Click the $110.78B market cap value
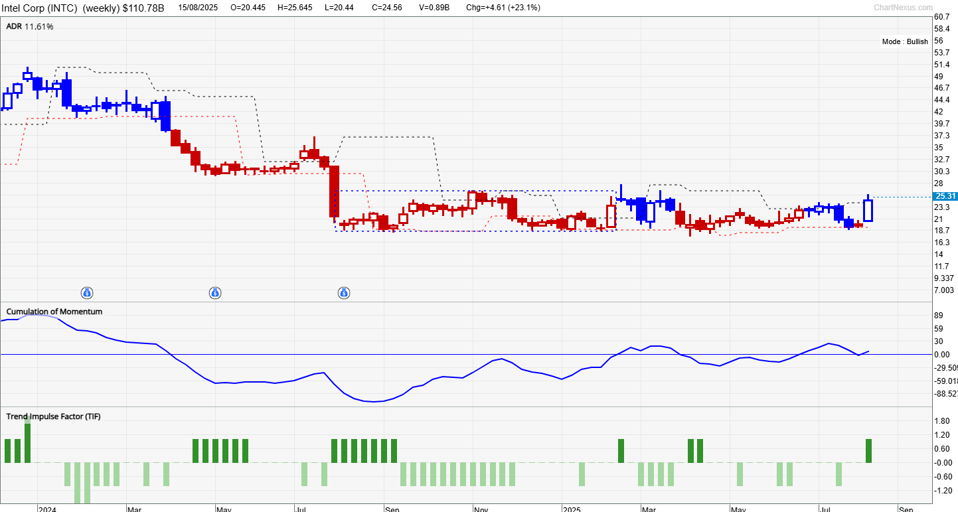 point(144,8)
